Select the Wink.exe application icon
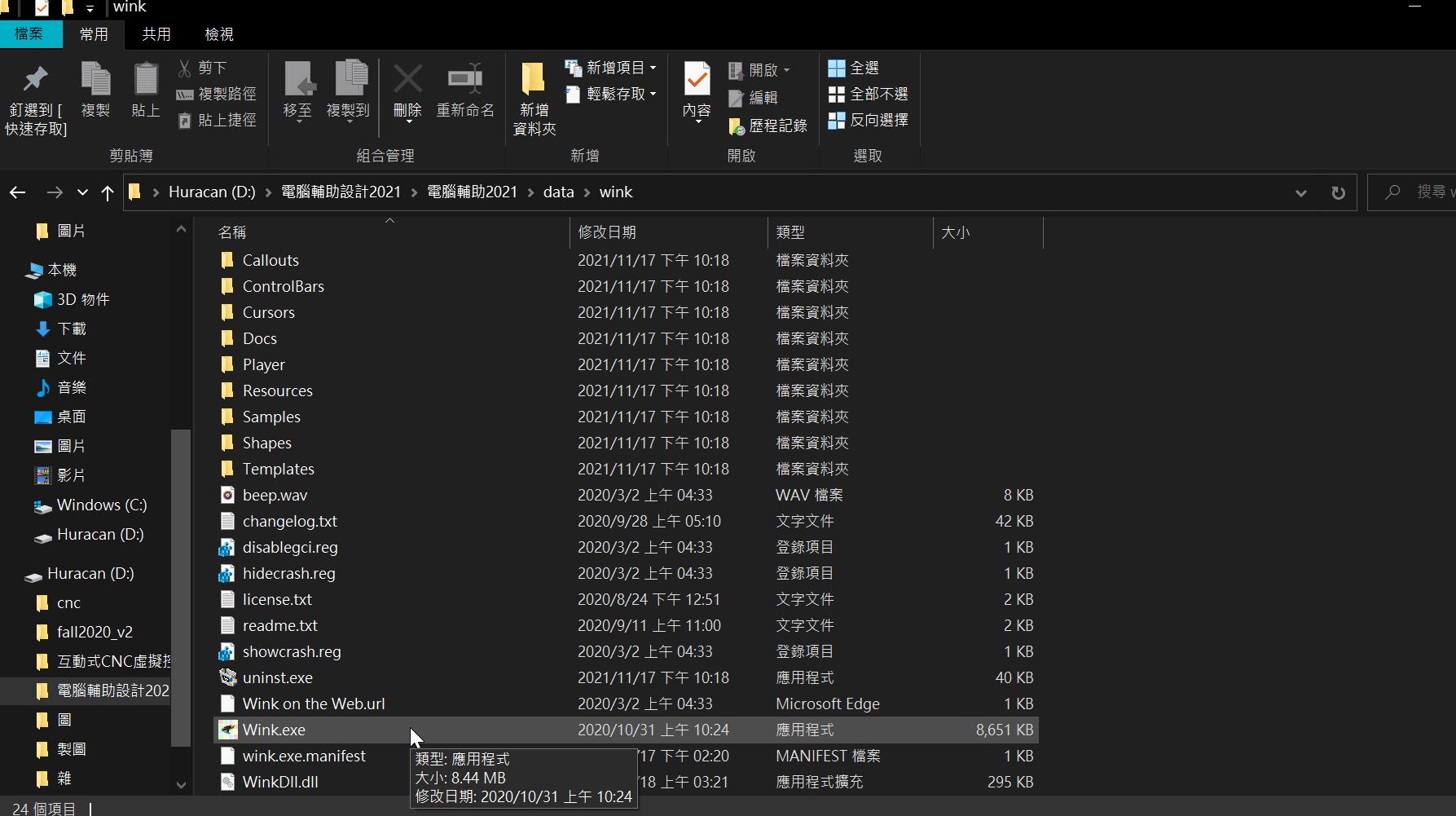1456x816 pixels. (227, 730)
